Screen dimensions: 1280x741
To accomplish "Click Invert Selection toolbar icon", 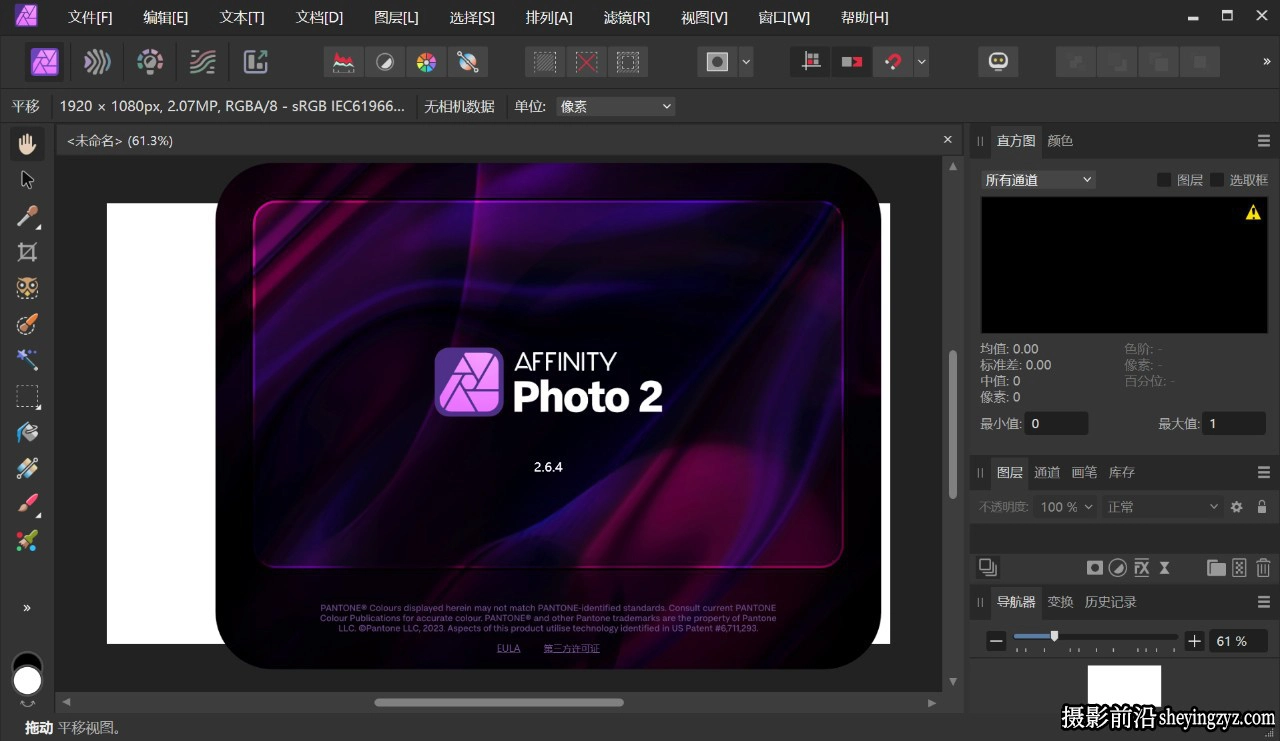I will point(628,62).
